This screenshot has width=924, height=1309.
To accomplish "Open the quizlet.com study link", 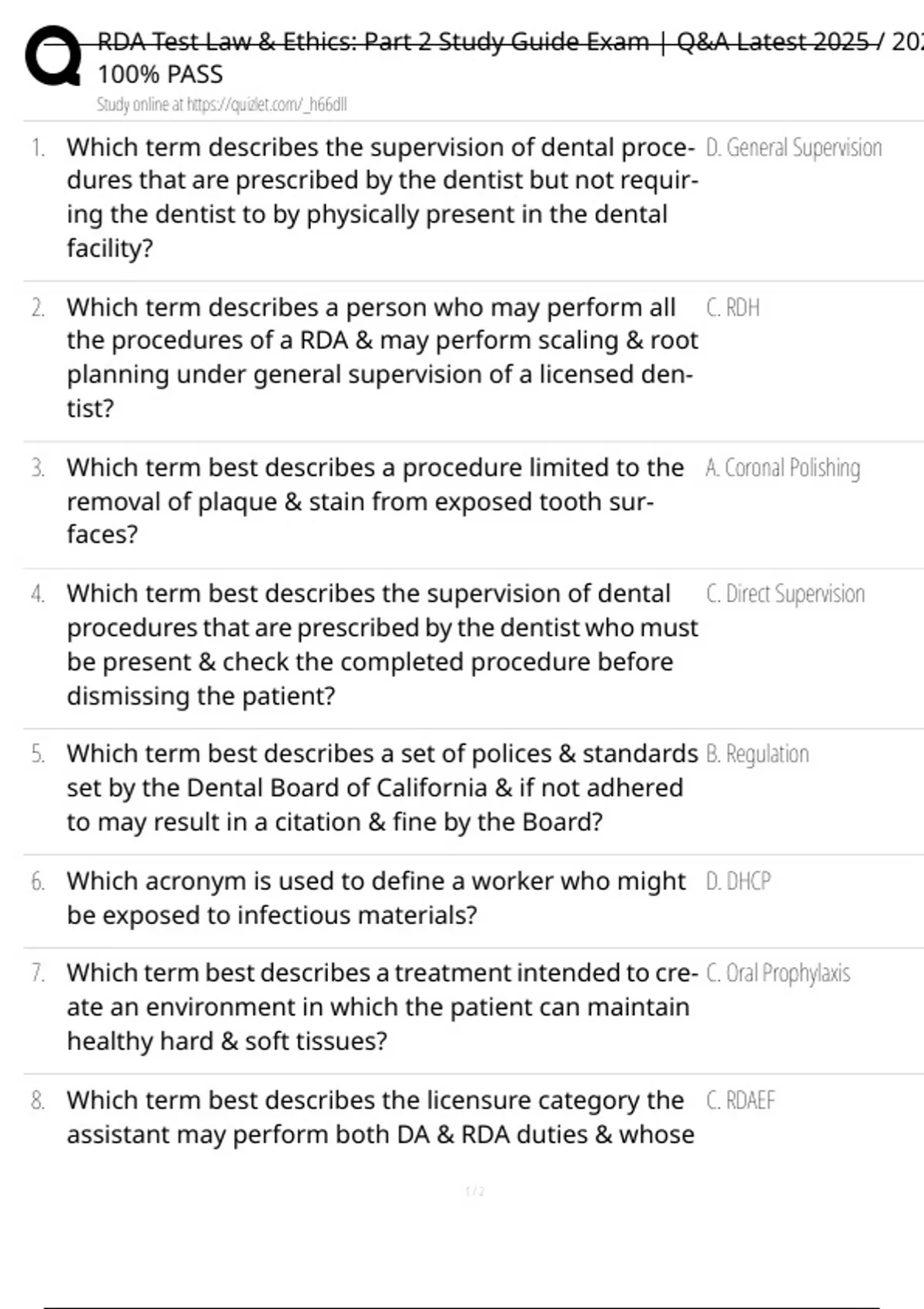I will [222, 105].
